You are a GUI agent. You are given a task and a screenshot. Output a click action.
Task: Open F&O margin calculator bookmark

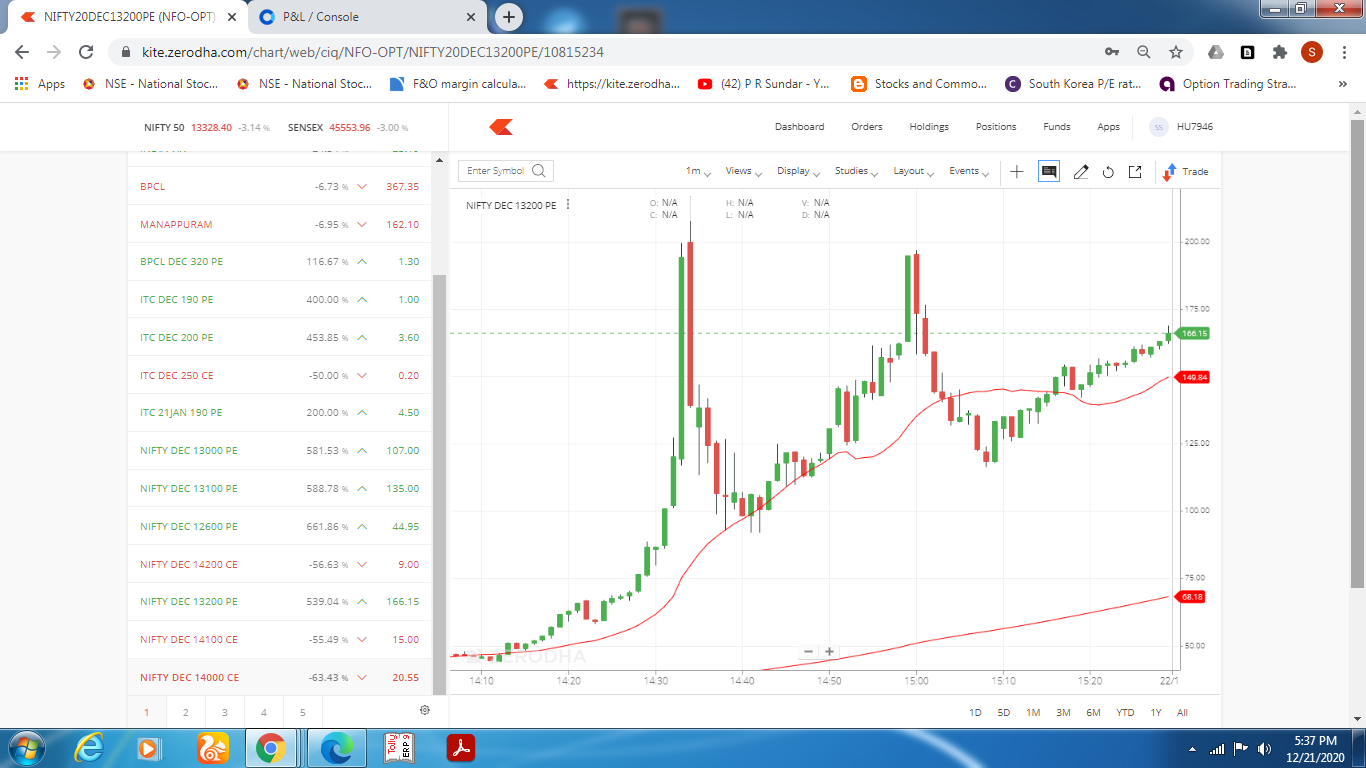coord(457,84)
